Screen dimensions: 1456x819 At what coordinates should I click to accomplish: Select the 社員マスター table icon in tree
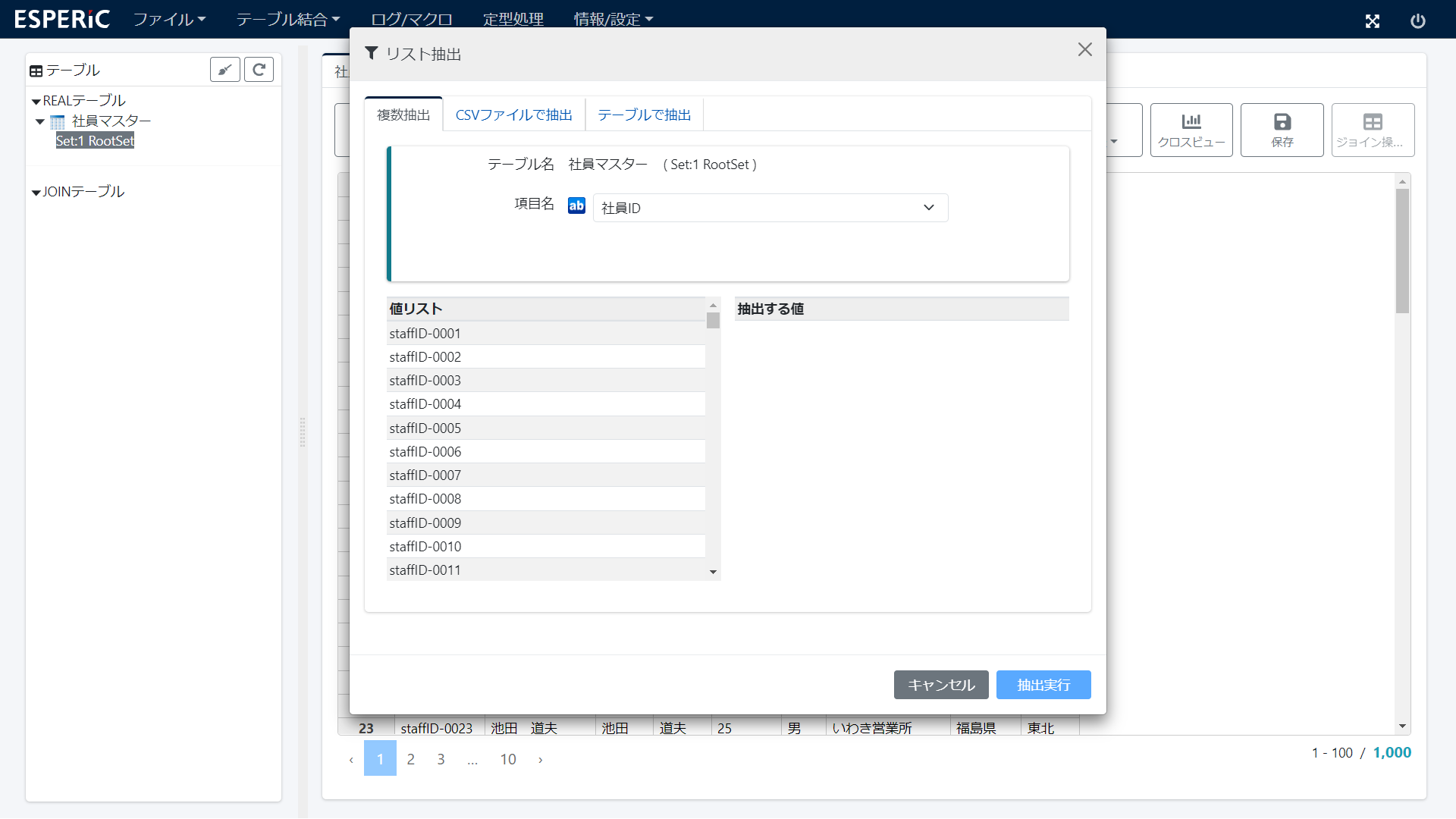pyautogui.click(x=58, y=121)
